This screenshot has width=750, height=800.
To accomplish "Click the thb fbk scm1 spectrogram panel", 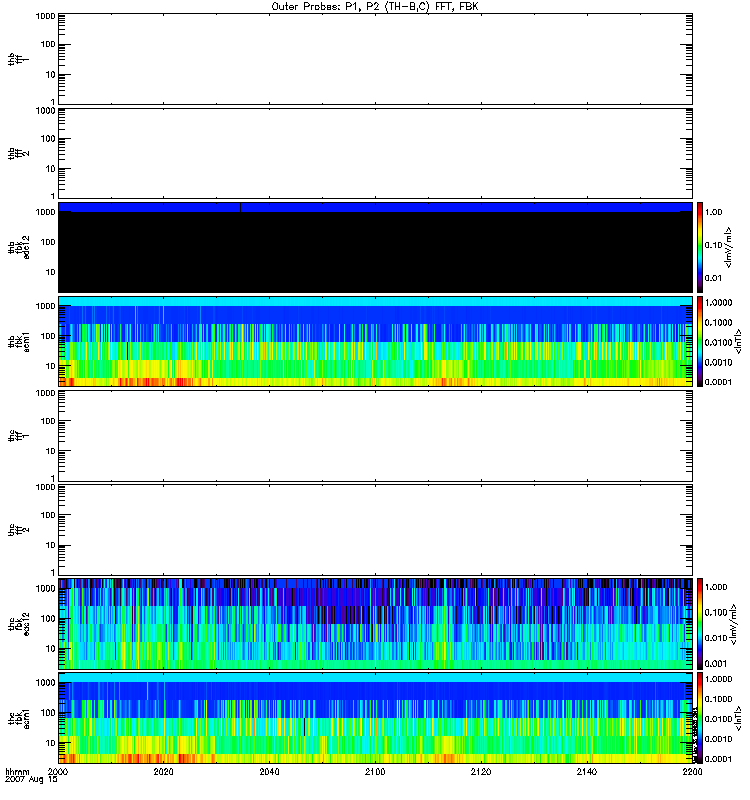I will click(x=375, y=341).
